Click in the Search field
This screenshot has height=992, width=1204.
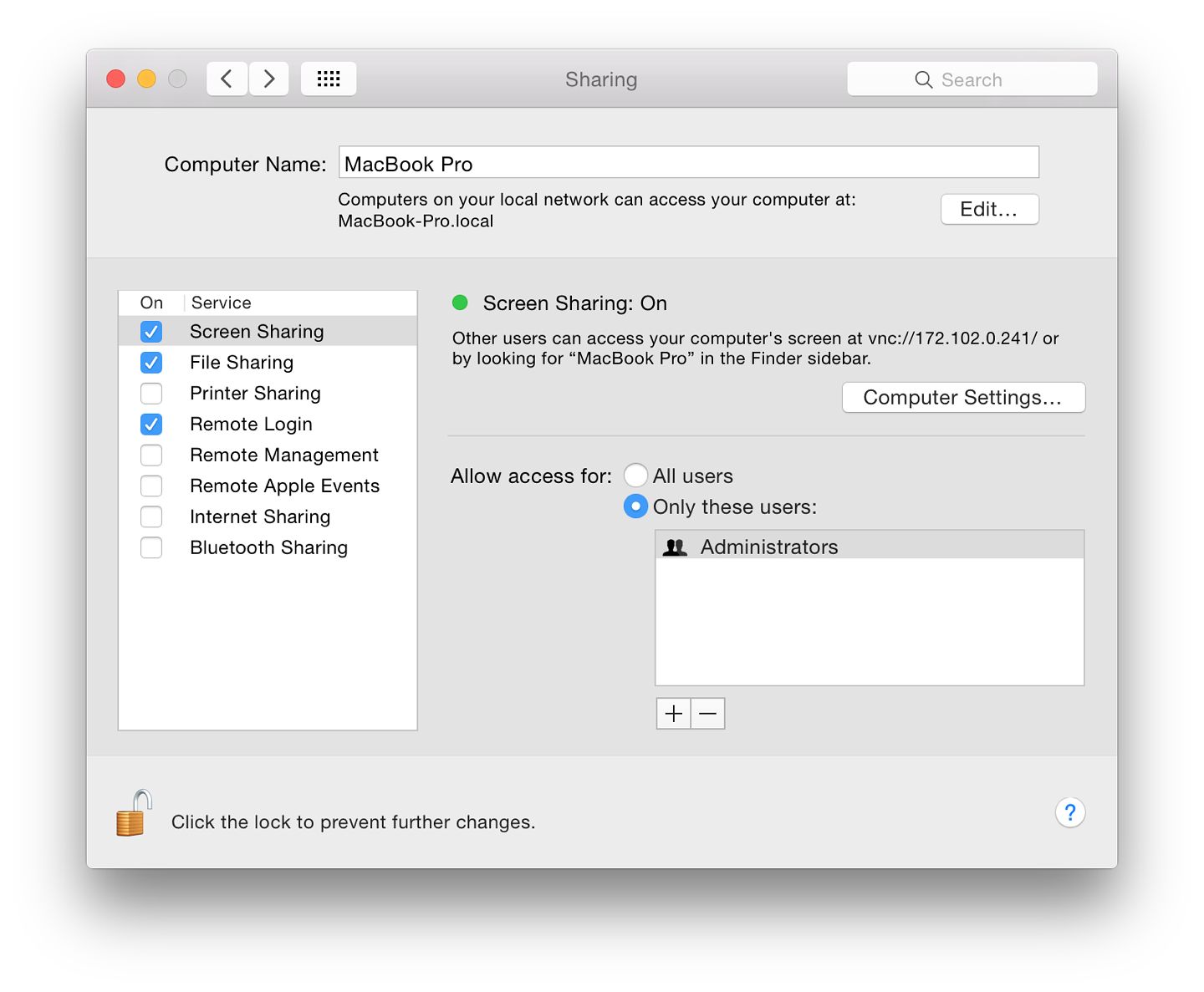972,79
